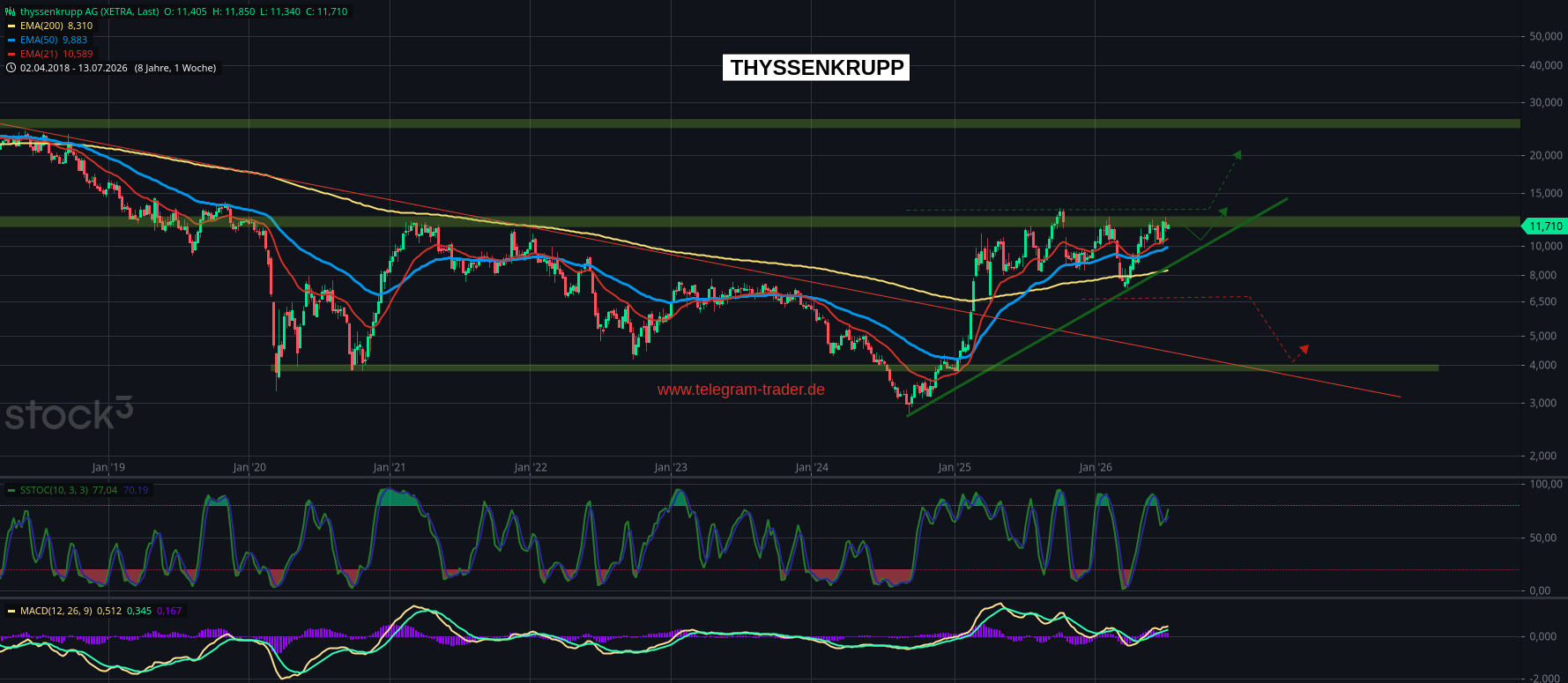This screenshot has height=683, width=1568.
Task: Click the high value 'H: 11,850'
Action: pos(234,11)
